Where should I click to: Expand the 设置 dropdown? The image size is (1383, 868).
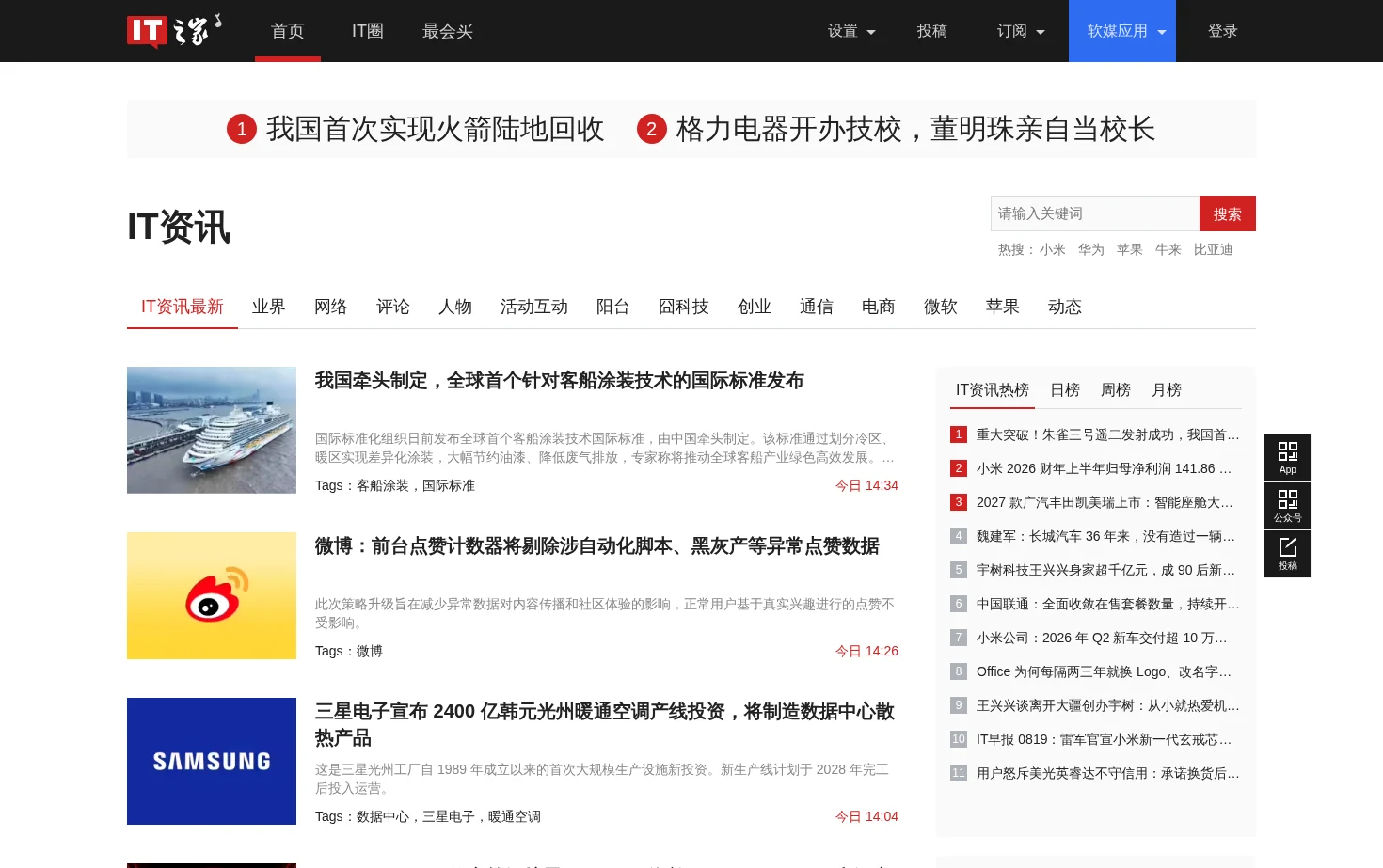(851, 31)
